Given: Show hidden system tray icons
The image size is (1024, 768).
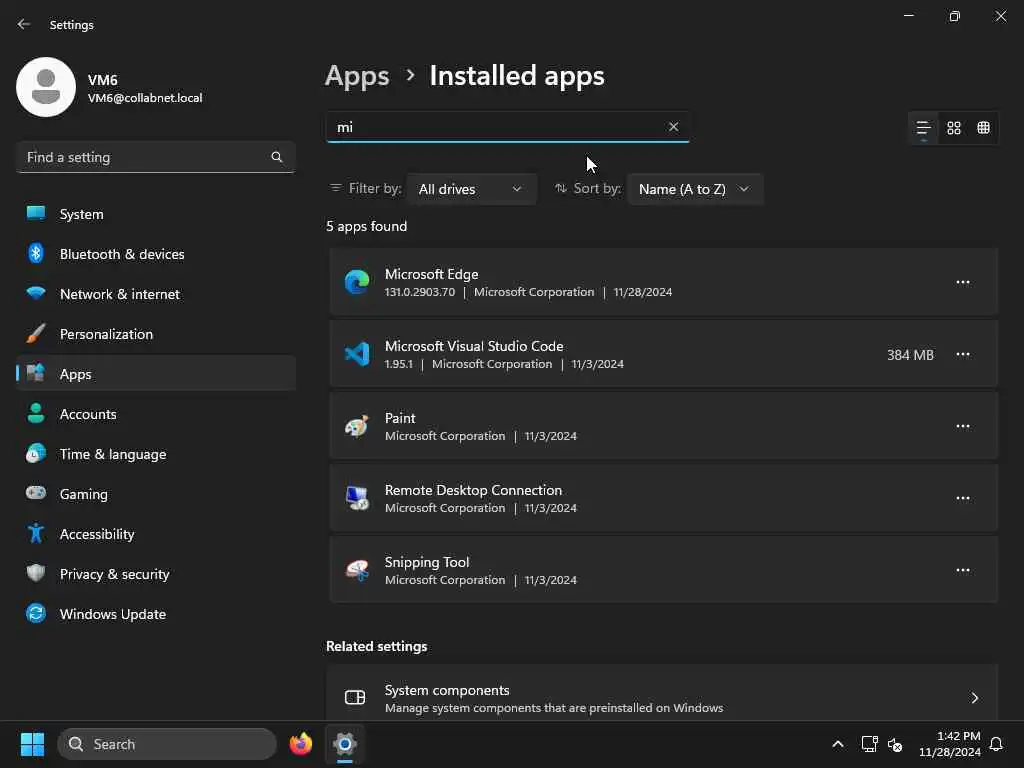Looking at the screenshot, I should tap(838, 744).
